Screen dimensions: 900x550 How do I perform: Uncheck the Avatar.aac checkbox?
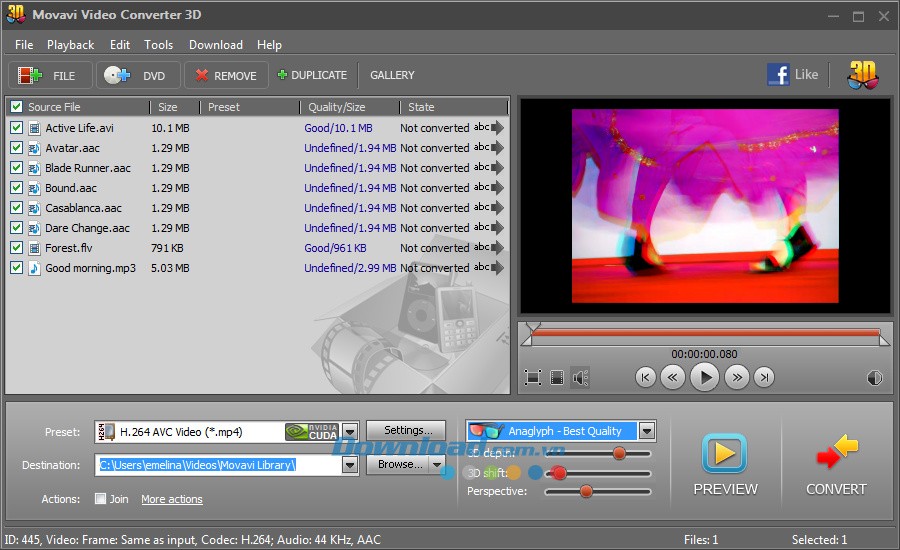(17, 148)
